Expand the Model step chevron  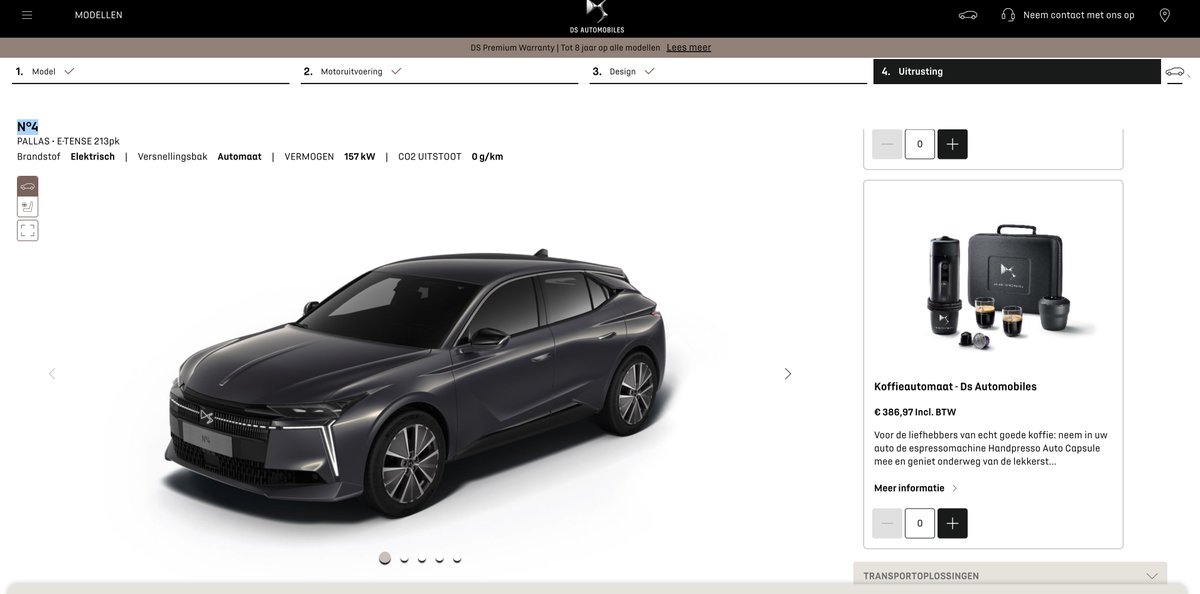click(x=69, y=71)
